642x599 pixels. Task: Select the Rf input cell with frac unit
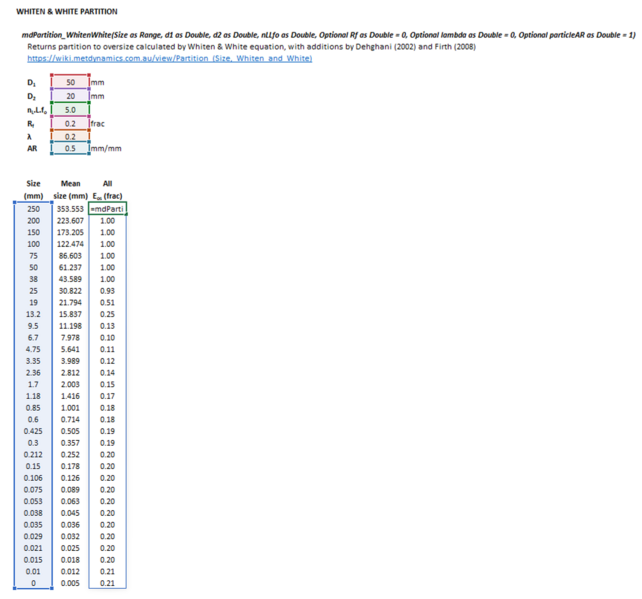[x=70, y=122]
